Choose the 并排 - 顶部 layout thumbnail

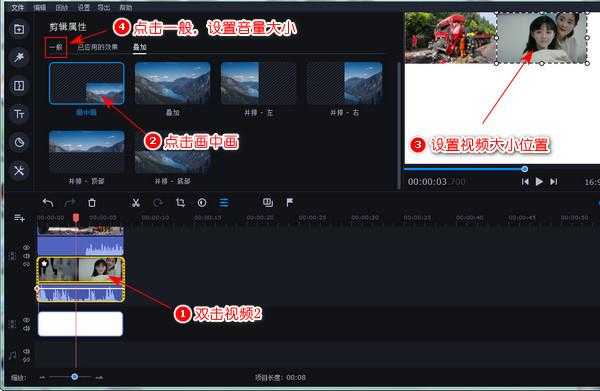pyautogui.click(x=86, y=152)
